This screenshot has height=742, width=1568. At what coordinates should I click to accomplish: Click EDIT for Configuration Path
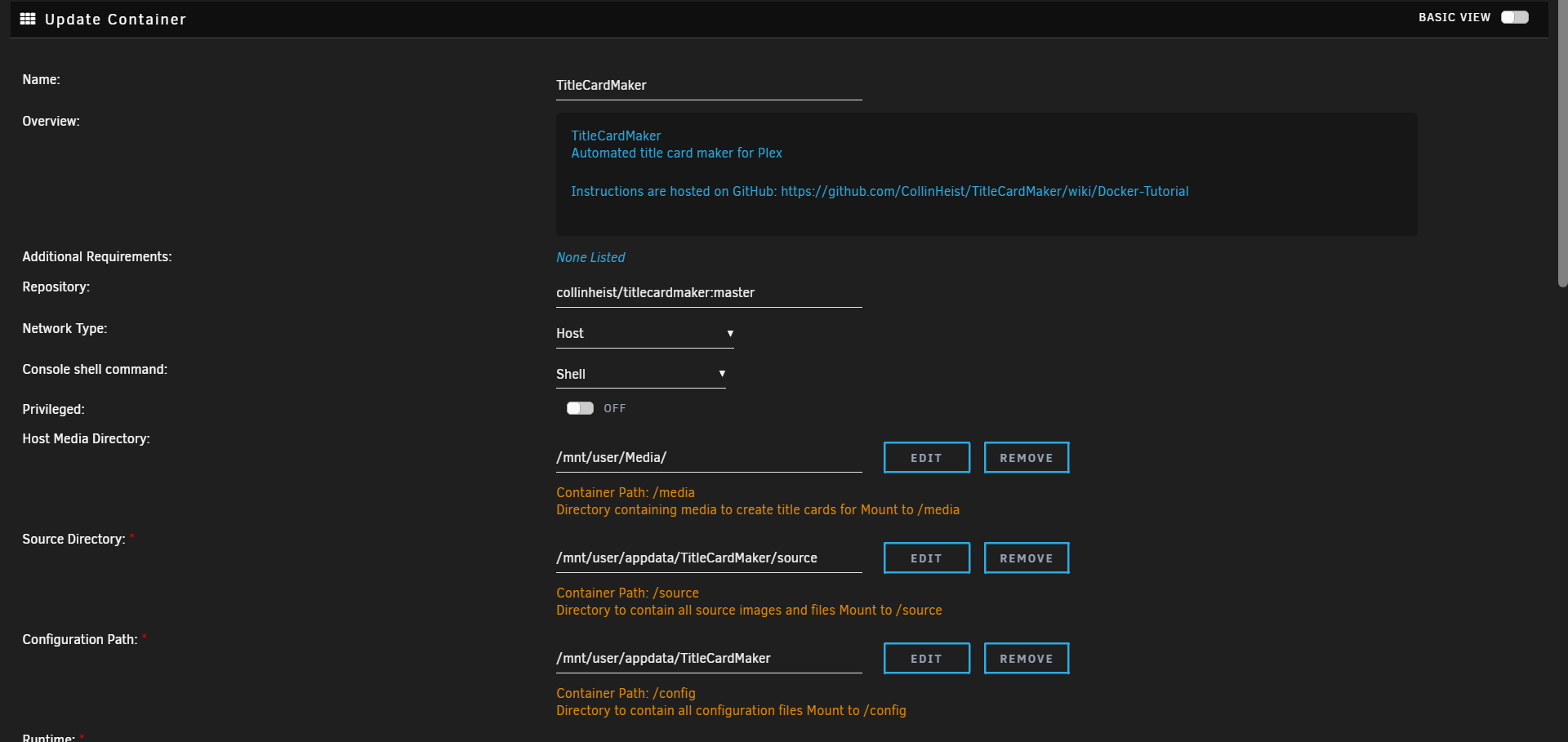coord(926,658)
